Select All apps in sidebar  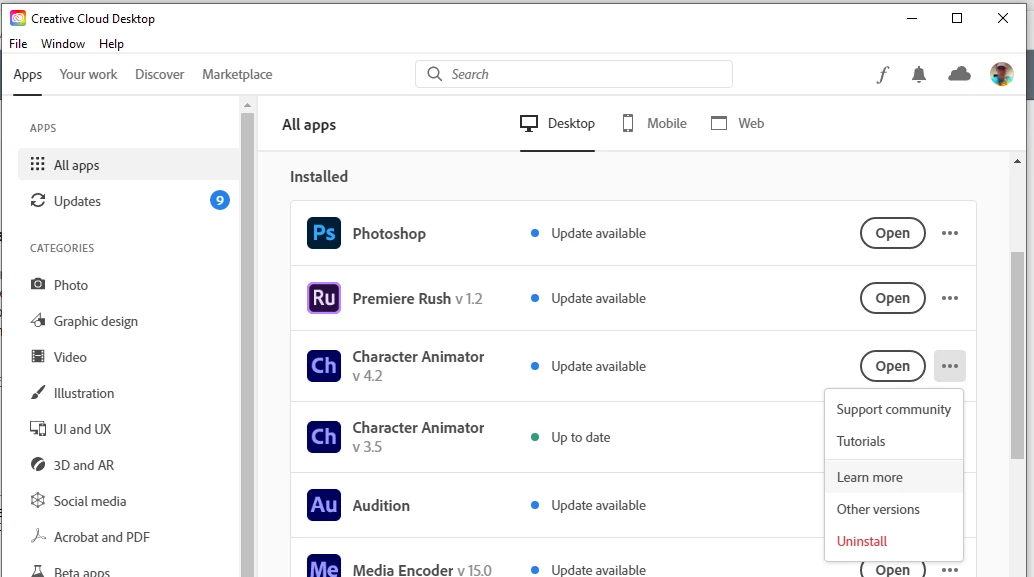click(x=129, y=165)
